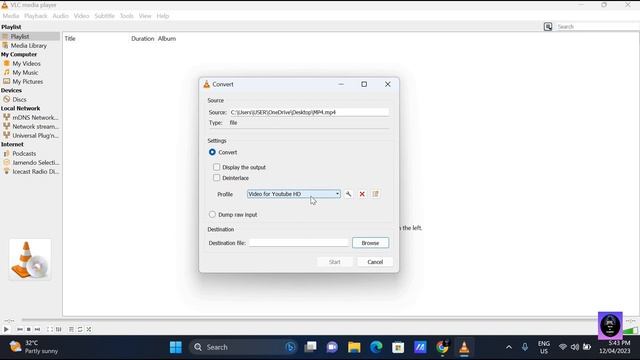
Task: Open the weather widget 32°C
Action: point(34,347)
